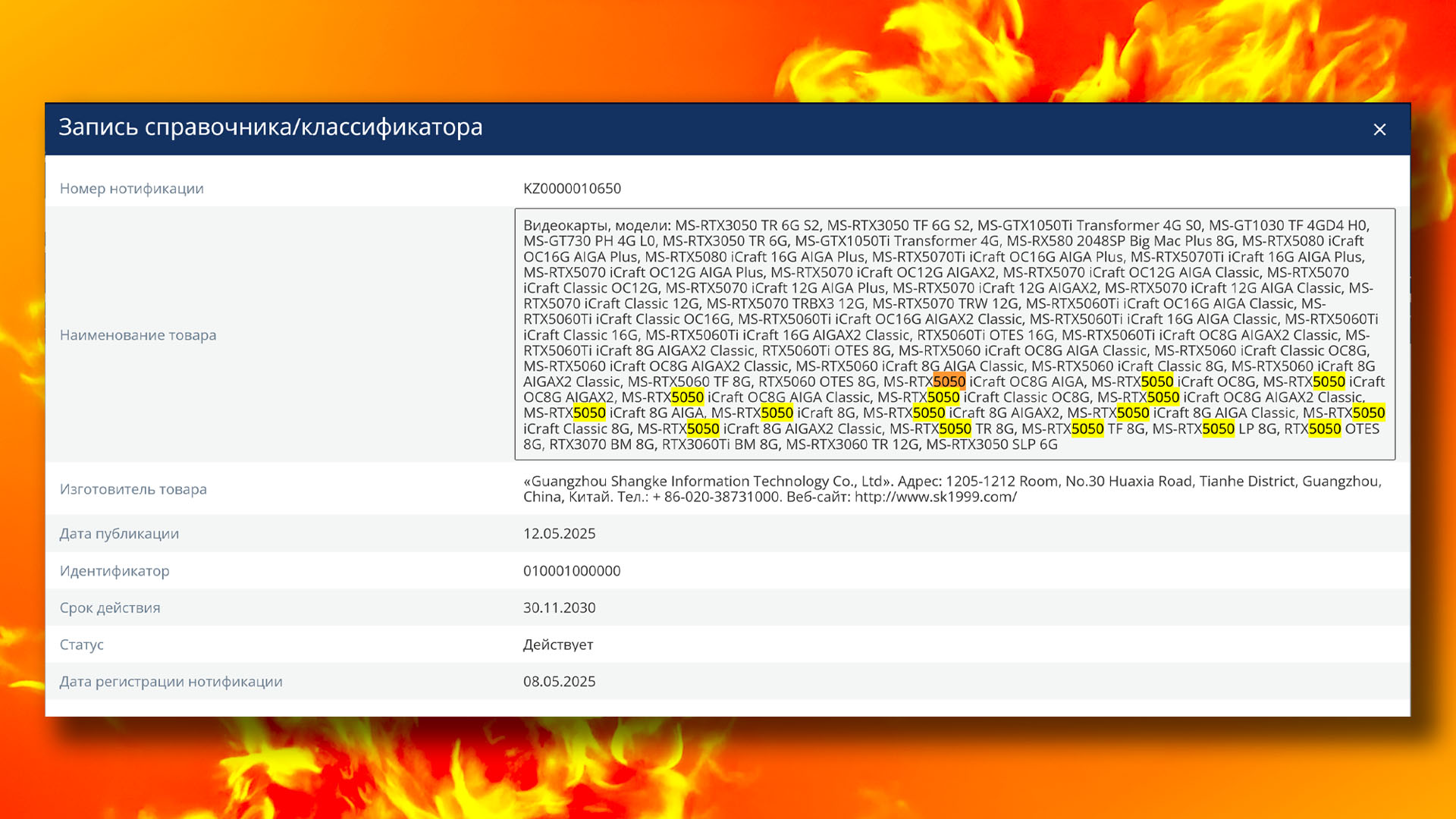The image size is (1456, 819).
Task: Select notification number KZ0000010650
Action: [x=572, y=188]
